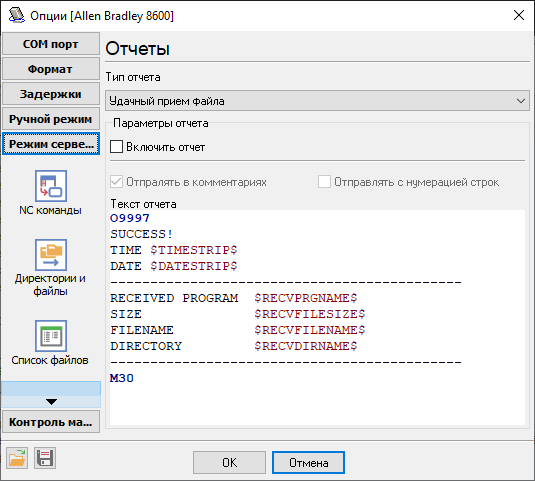This screenshot has width=535, height=481.
Task: Click the Отмена button
Action: pos(308,463)
